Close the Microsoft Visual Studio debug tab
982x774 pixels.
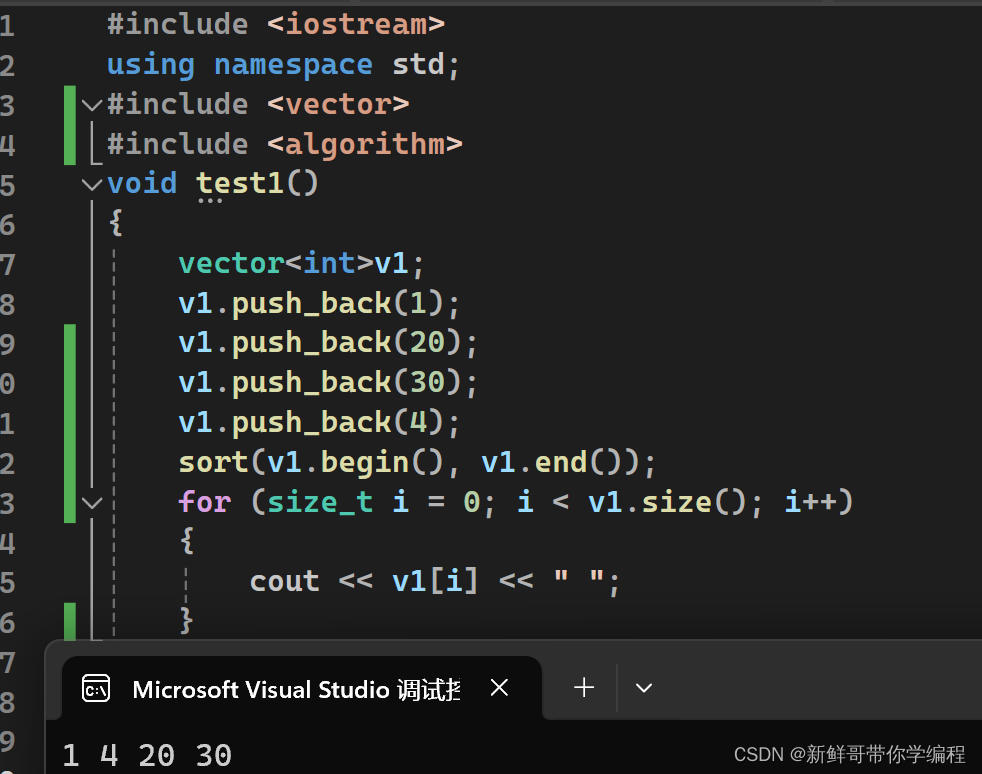(499, 688)
